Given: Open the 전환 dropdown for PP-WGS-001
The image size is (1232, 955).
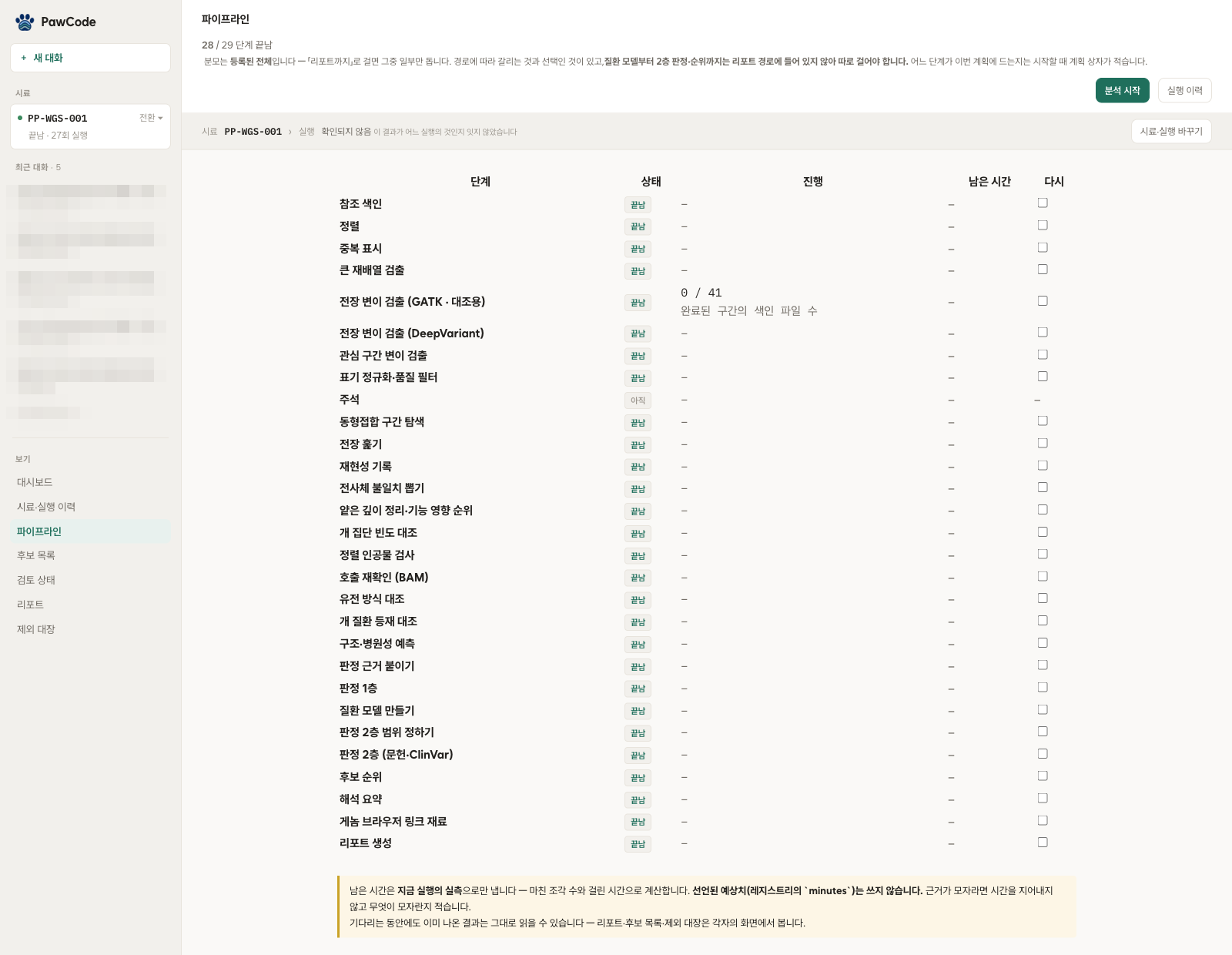Looking at the screenshot, I should coord(151,118).
